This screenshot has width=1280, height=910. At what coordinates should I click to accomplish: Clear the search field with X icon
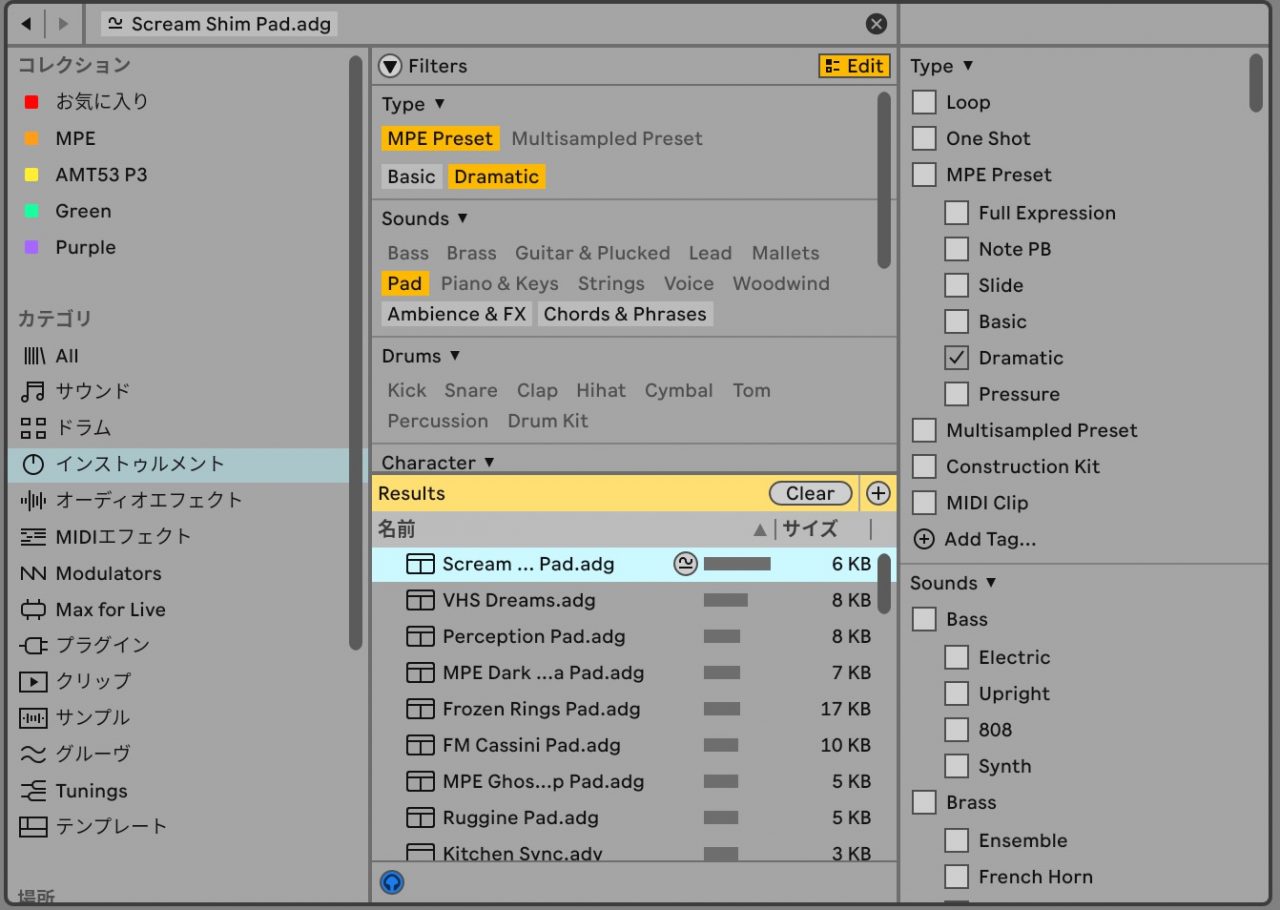pos(876,24)
